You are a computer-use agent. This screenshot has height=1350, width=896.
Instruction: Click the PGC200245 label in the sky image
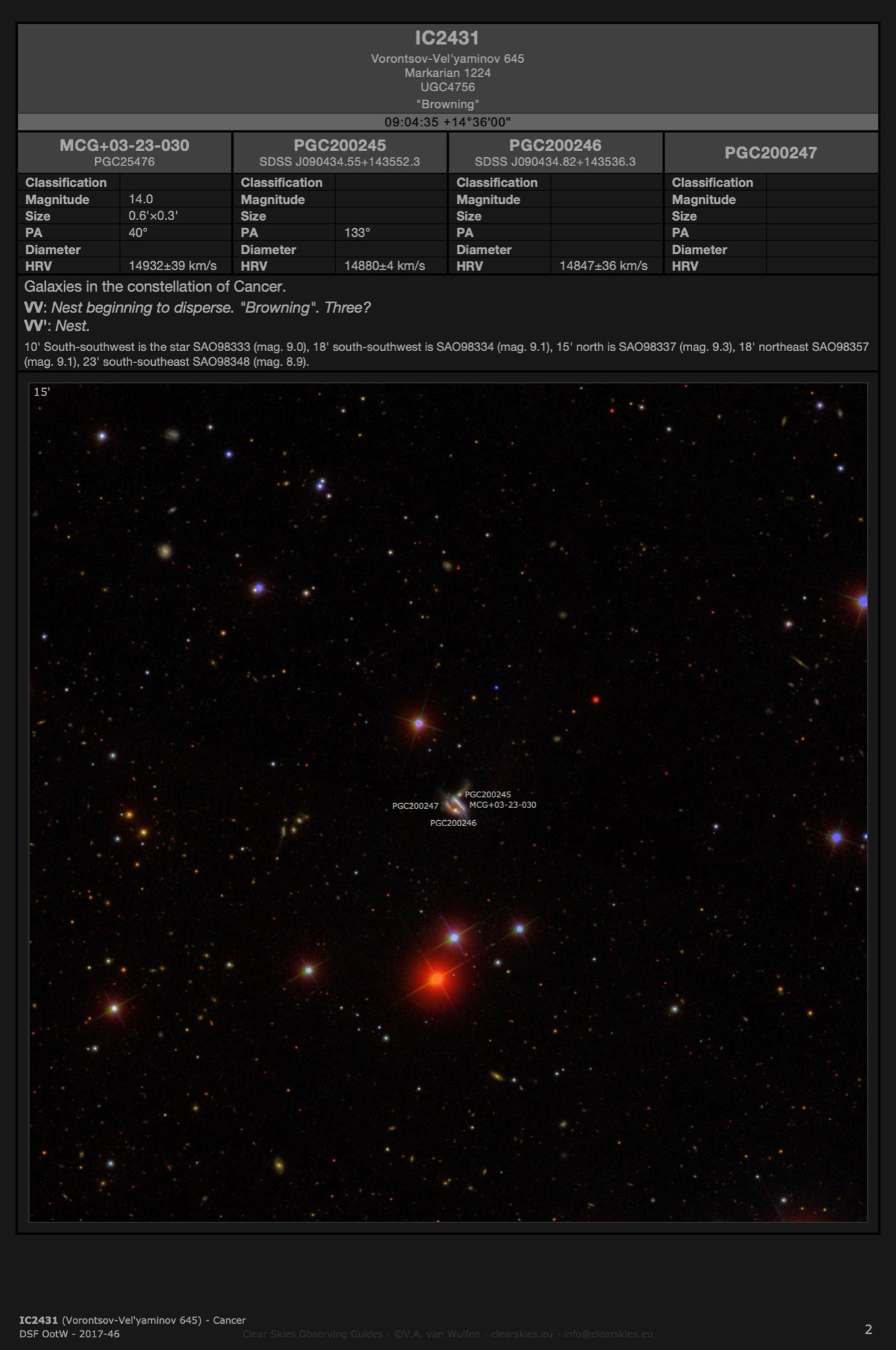coord(488,794)
